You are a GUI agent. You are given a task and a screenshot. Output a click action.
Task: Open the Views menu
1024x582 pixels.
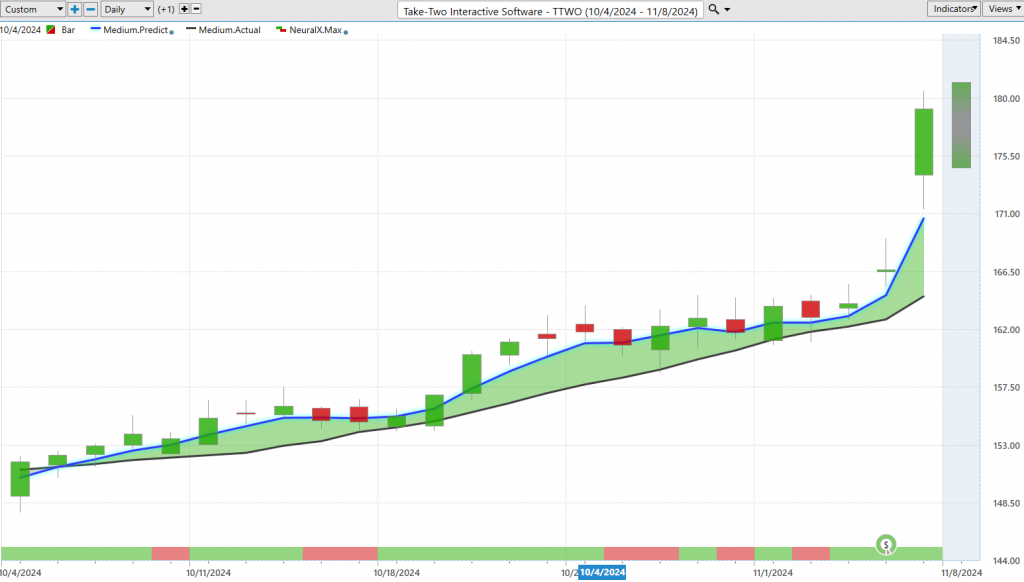(x=1001, y=8)
